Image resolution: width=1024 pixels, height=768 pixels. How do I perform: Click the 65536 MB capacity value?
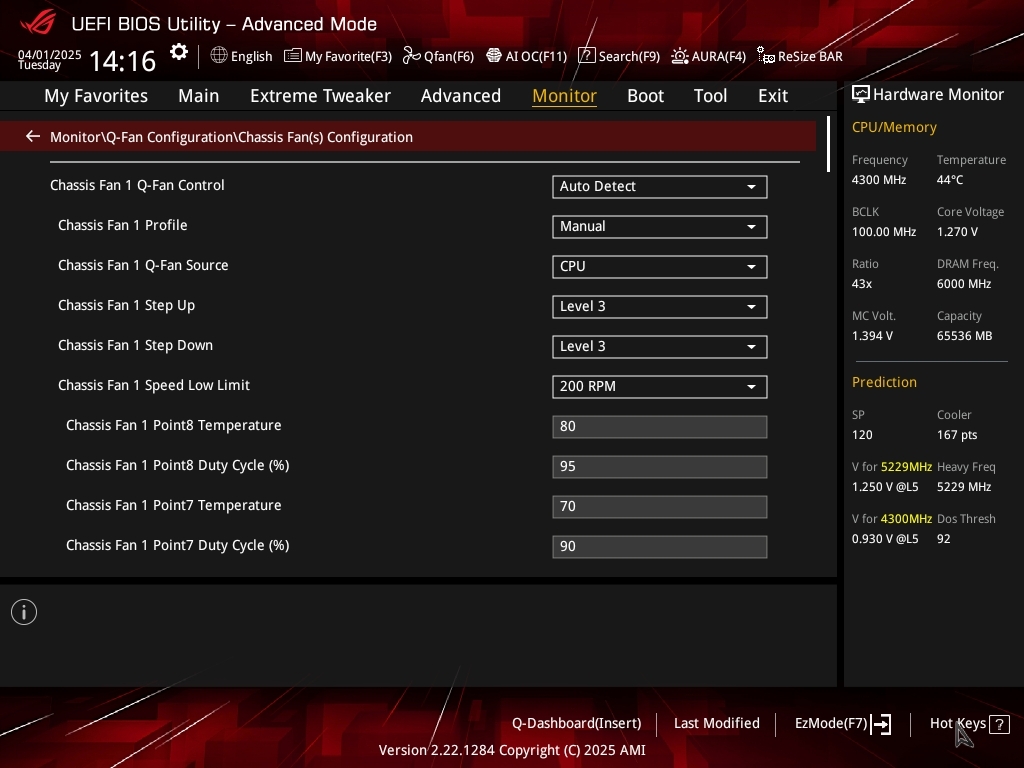(x=965, y=336)
